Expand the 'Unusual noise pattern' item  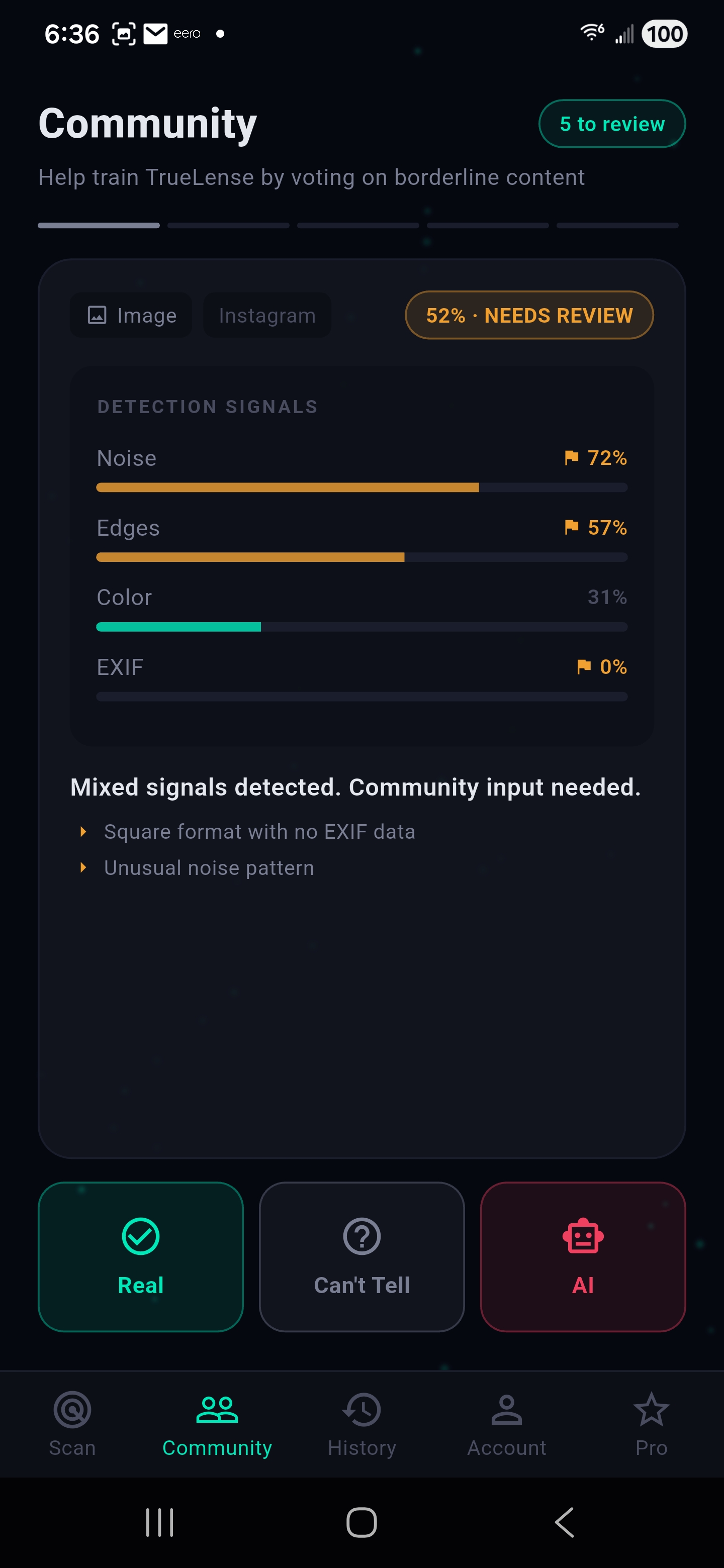tap(209, 867)
